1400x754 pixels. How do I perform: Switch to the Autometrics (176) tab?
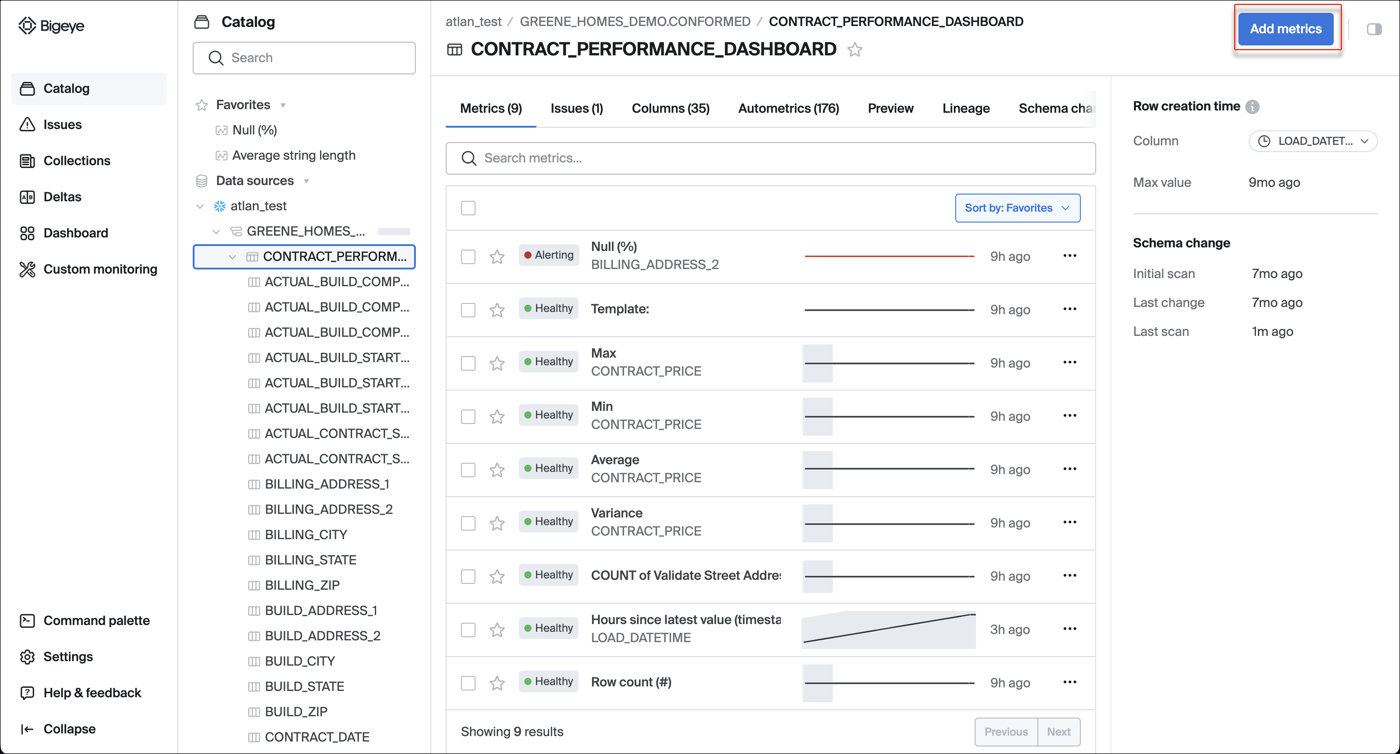(788, 108)
